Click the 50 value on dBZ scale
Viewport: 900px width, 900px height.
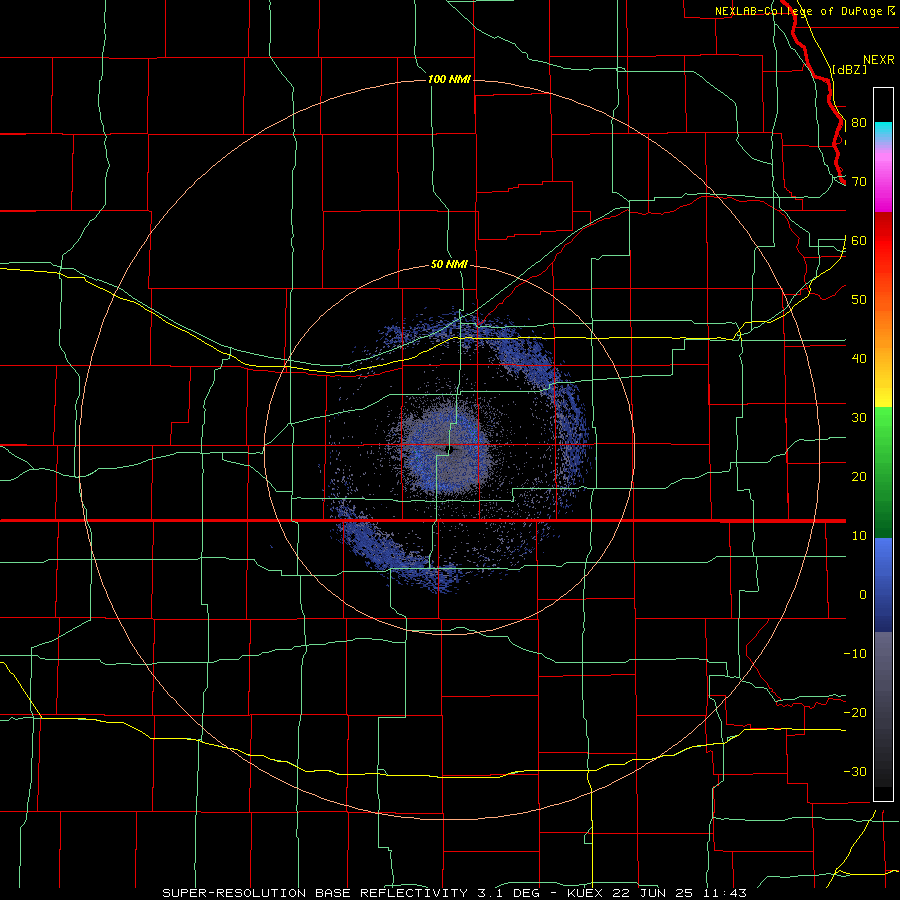[x=859, y=300]
